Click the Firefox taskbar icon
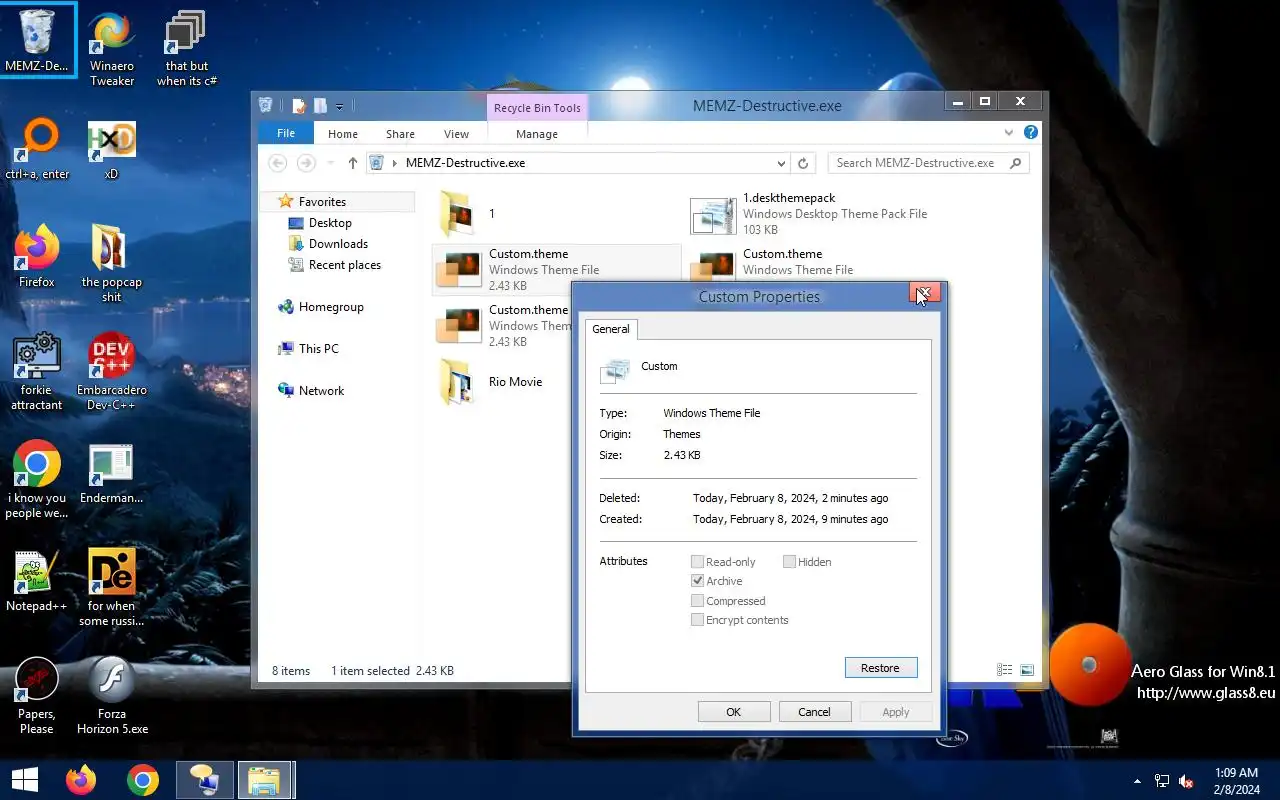 (81, 780)
